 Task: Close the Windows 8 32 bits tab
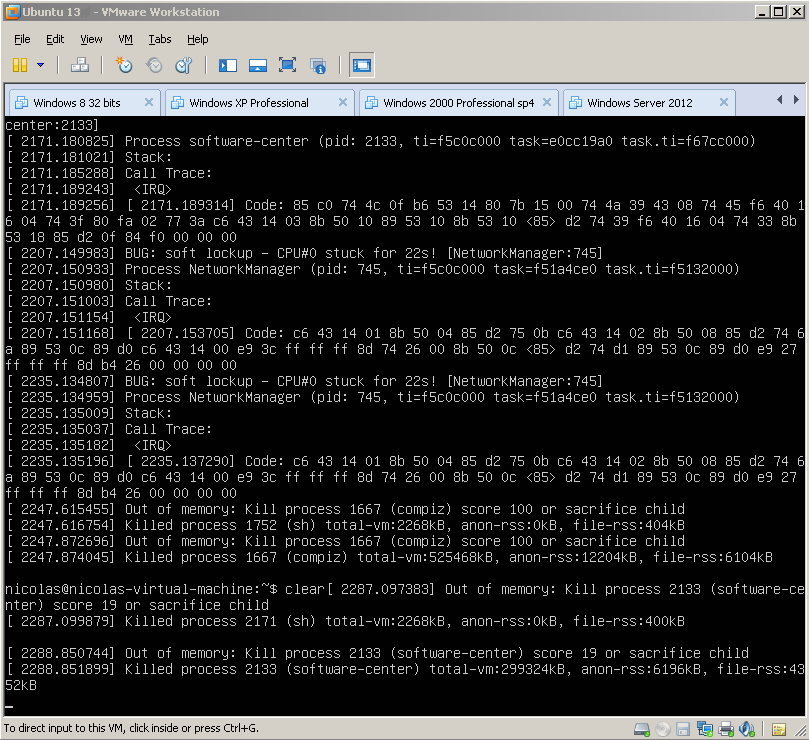[149, 102]
